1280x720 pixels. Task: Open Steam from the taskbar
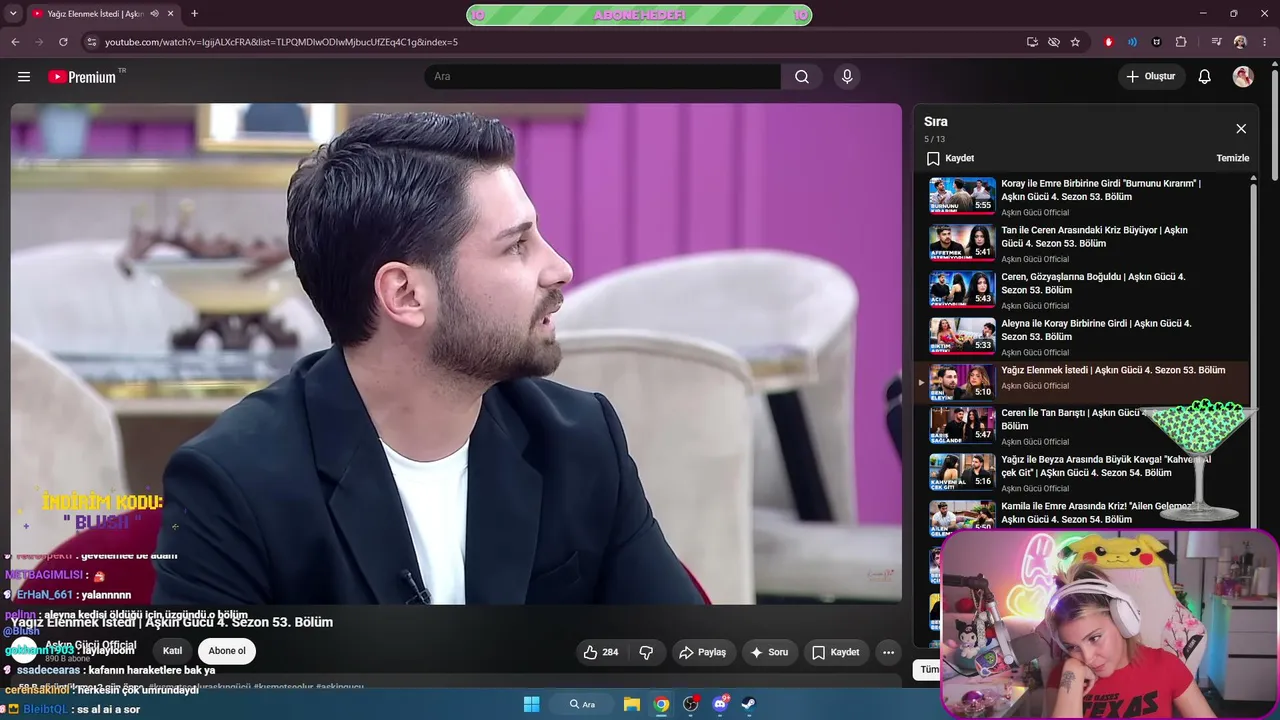coord(748,704)
